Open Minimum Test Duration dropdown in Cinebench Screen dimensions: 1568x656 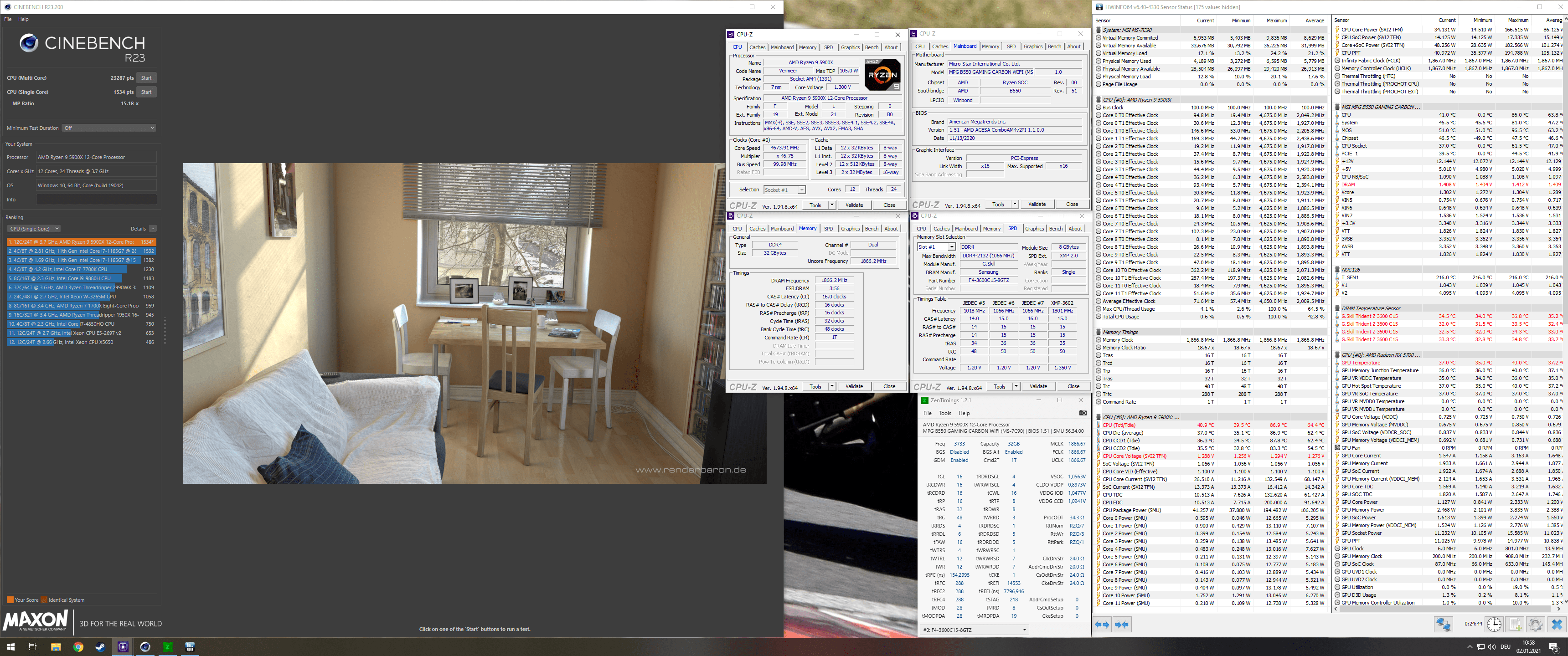point(109,128)
